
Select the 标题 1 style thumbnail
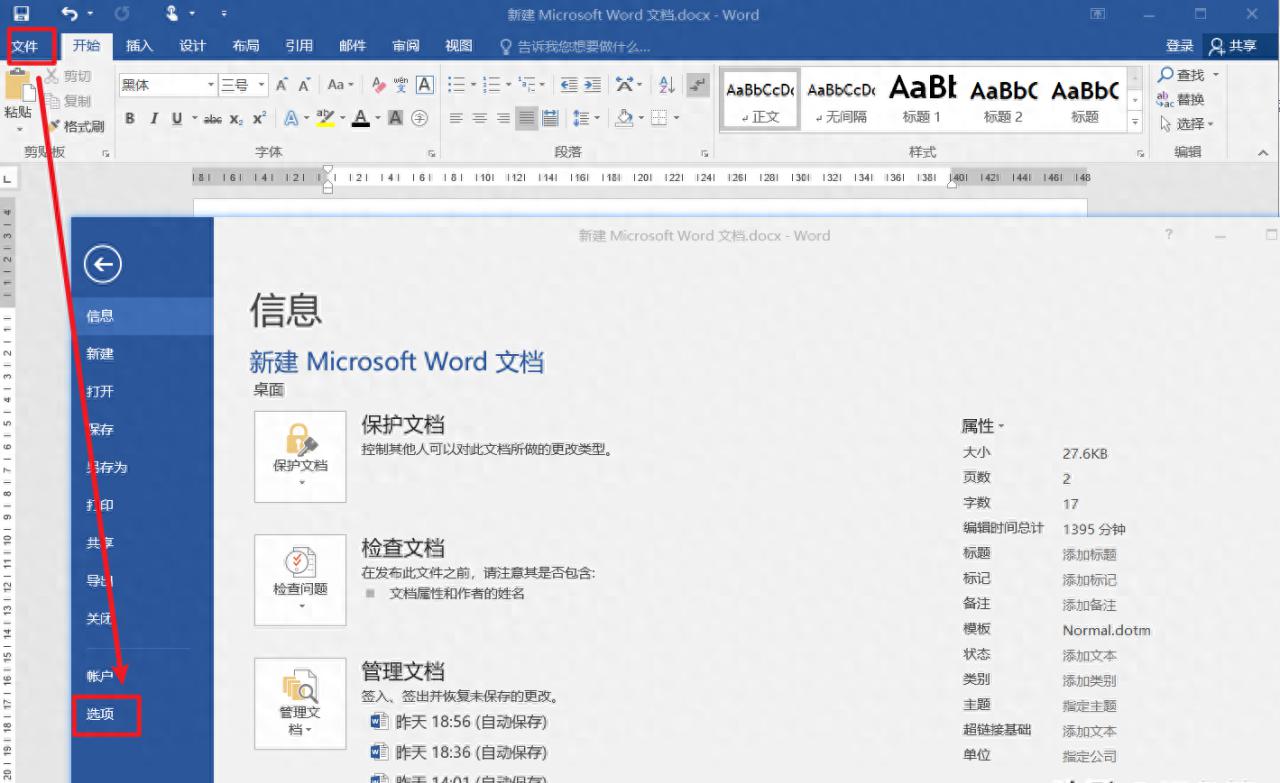(x=922, y=99)
